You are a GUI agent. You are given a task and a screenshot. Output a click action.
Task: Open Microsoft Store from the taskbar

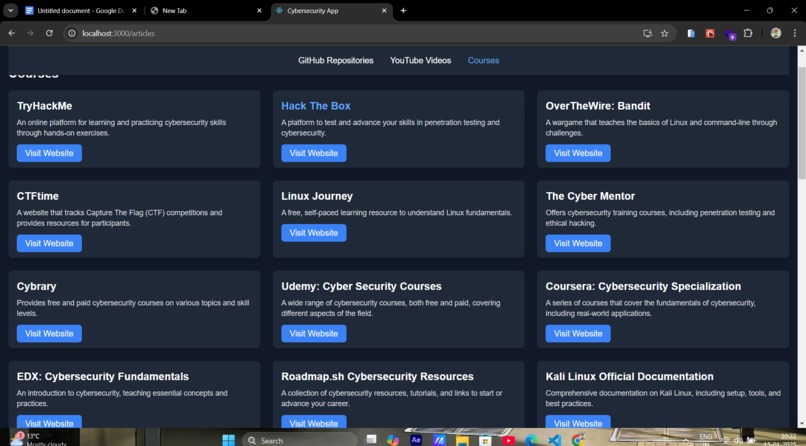(485, 440)
